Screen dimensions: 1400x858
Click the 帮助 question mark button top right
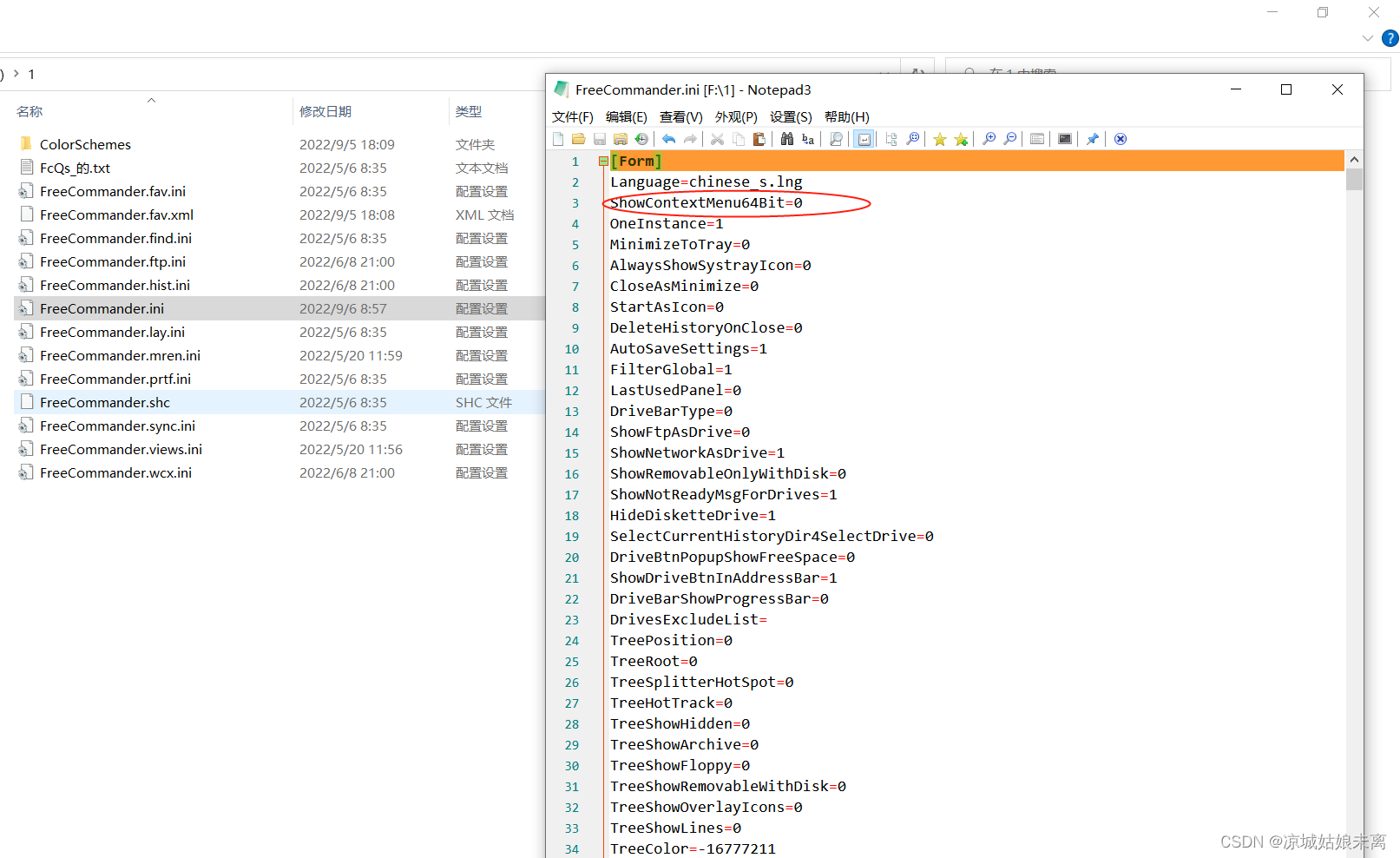click(1390, 38)
